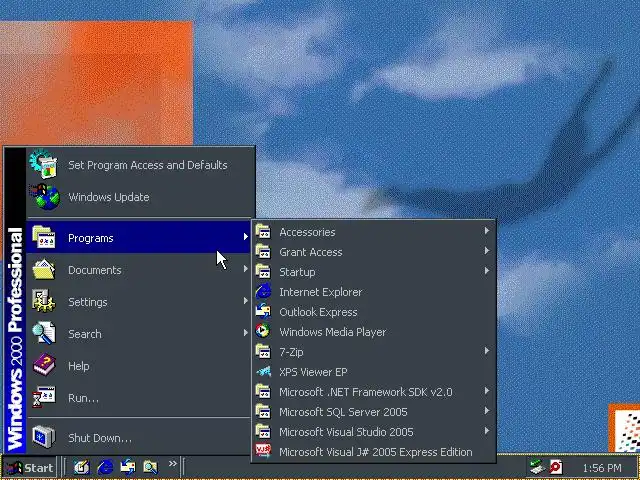Screen dimensions: 640x480
Task: Click the XPS Viewer EP icon
Action: pos(263,371)
